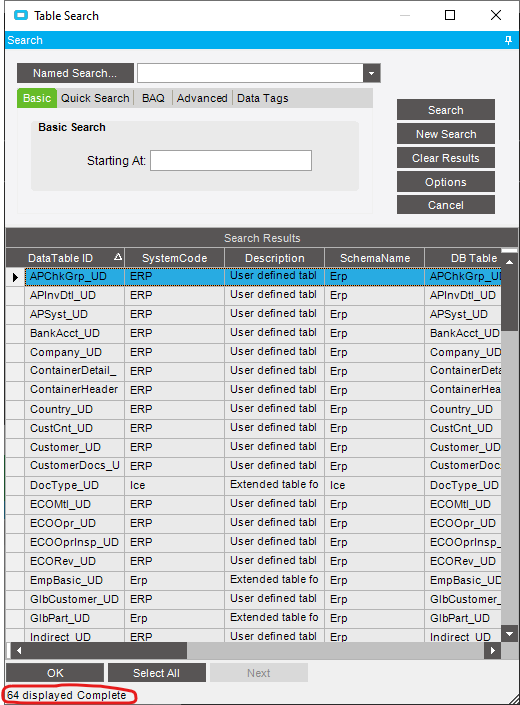Click the Options button
The height and width of the screenshot is (705, 520).
(445, 182)
